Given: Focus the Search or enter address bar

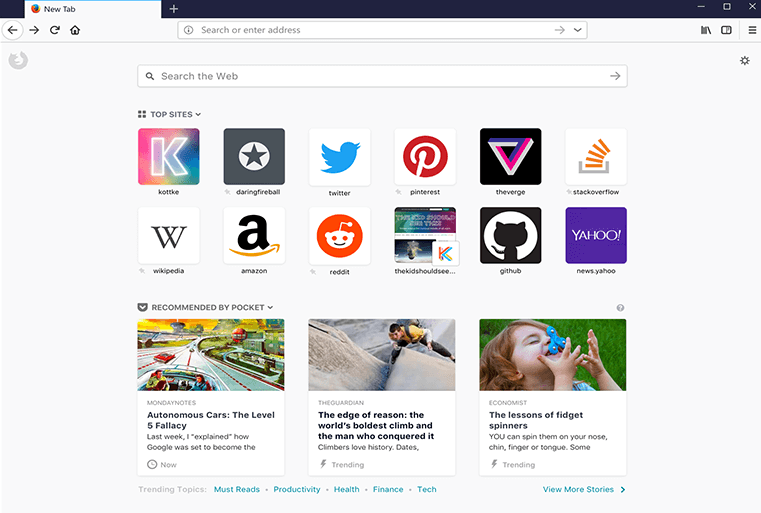Looking at the screenshot, I should [382, 30].
